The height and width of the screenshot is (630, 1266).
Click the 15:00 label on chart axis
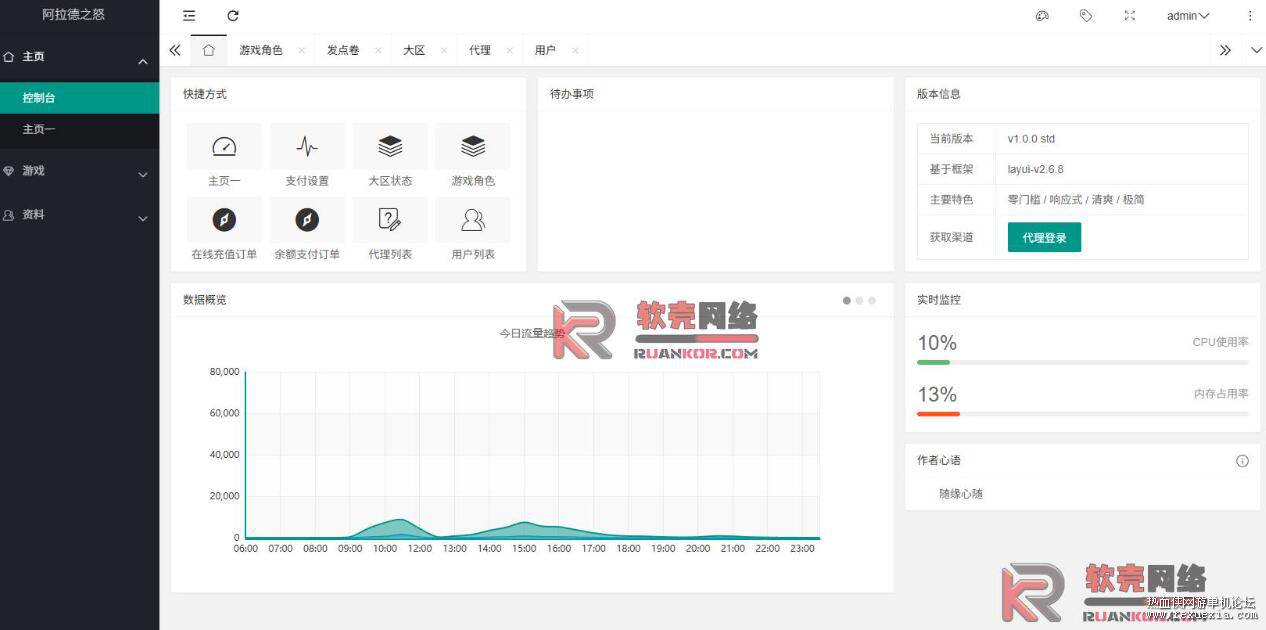coord(524,549)
